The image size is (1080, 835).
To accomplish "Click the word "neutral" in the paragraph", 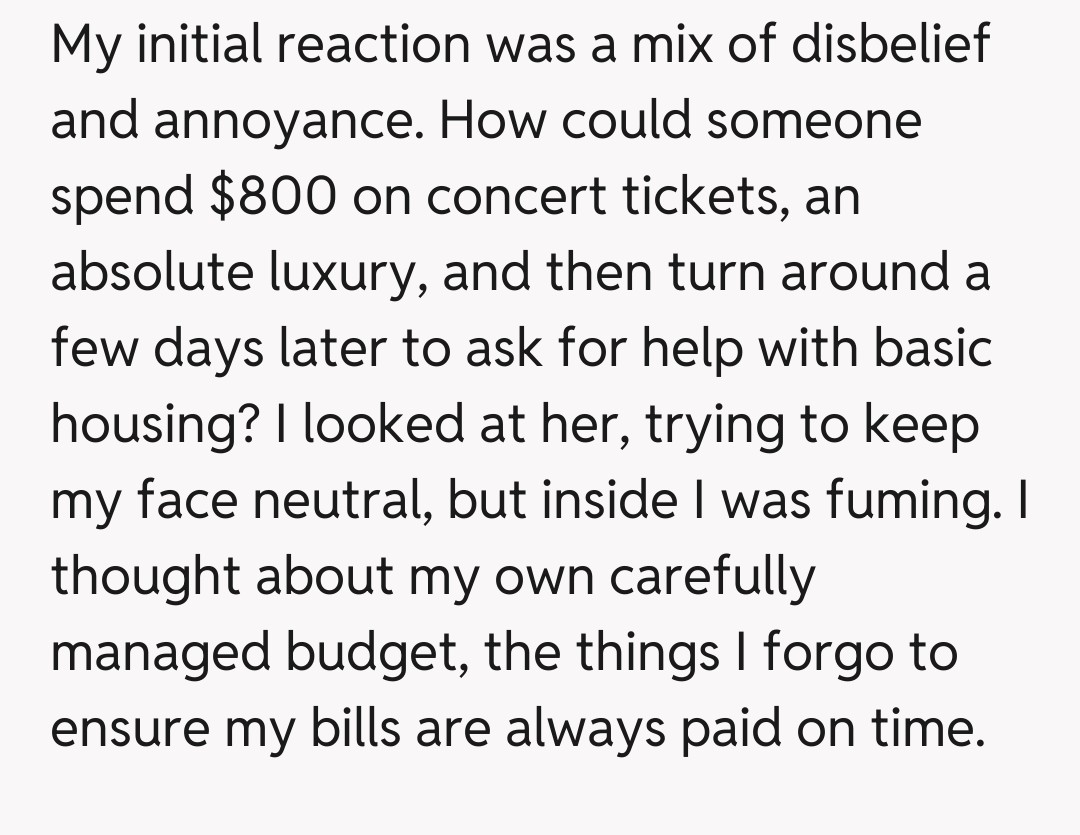I will click(x=342, y=501).
